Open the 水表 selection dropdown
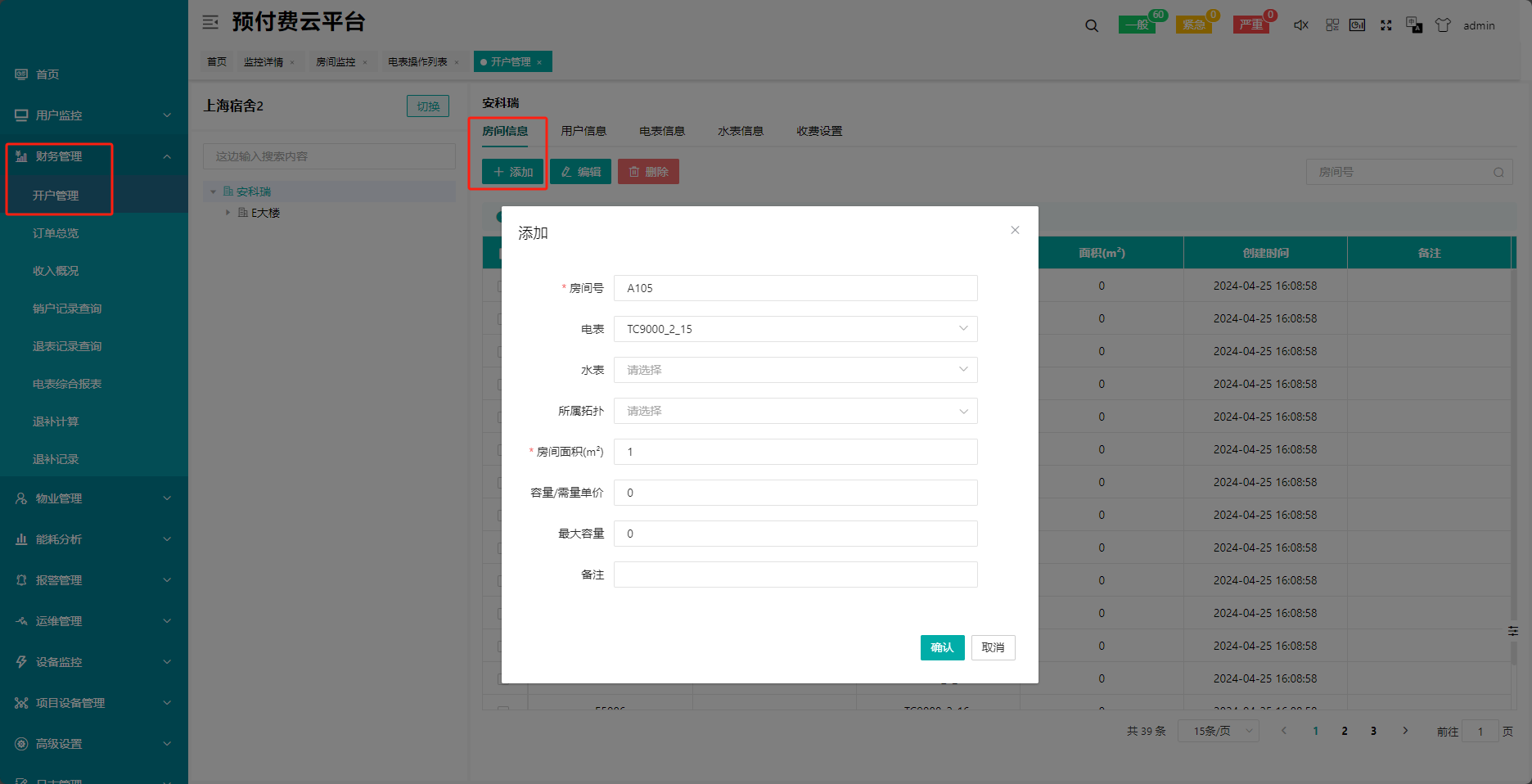 pos(795,370)
